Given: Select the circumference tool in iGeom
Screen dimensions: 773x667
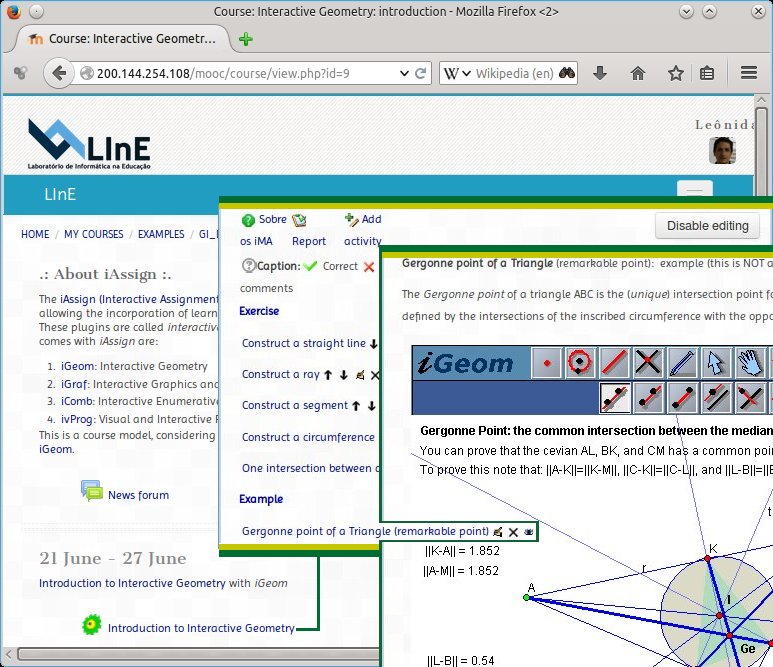Looking at the screenshot, I should [x=579, y=363].
